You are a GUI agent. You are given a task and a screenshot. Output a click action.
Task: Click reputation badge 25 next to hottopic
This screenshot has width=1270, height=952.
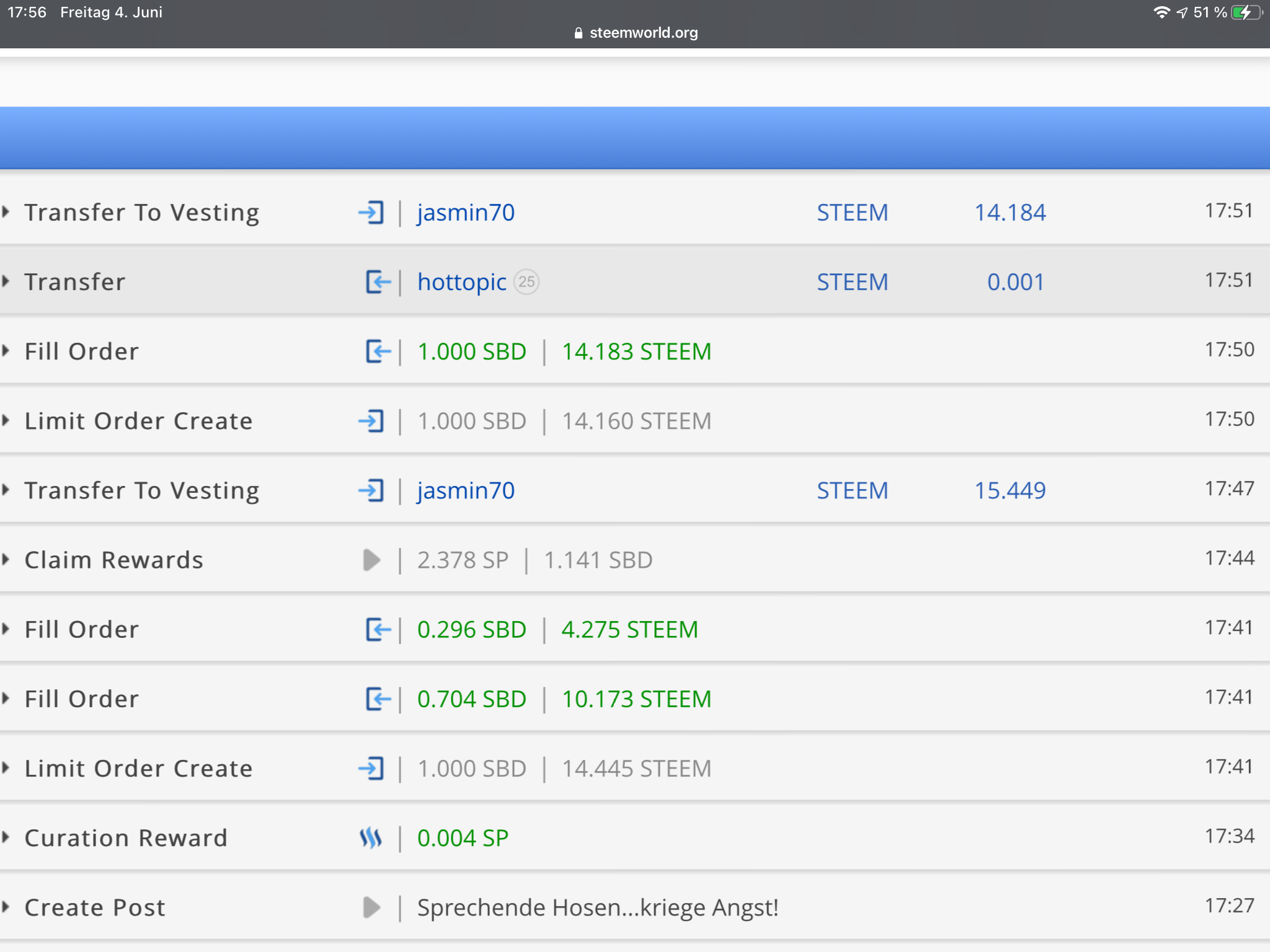[526, 282]
